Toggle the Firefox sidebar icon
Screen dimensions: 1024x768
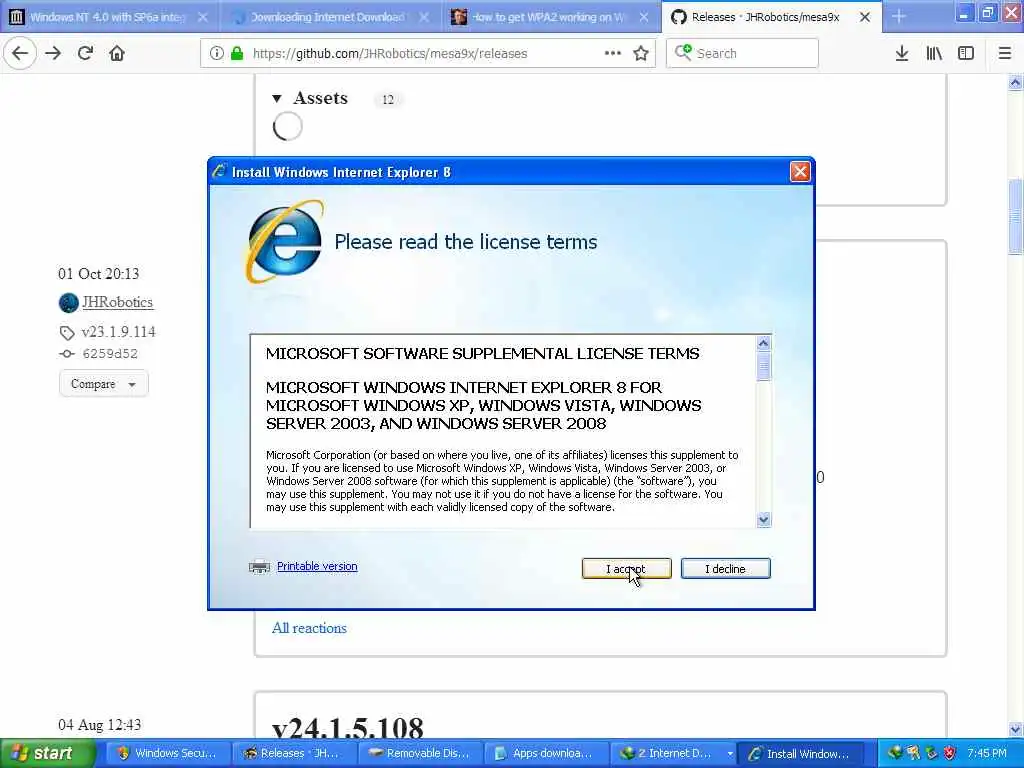point(966,54)
